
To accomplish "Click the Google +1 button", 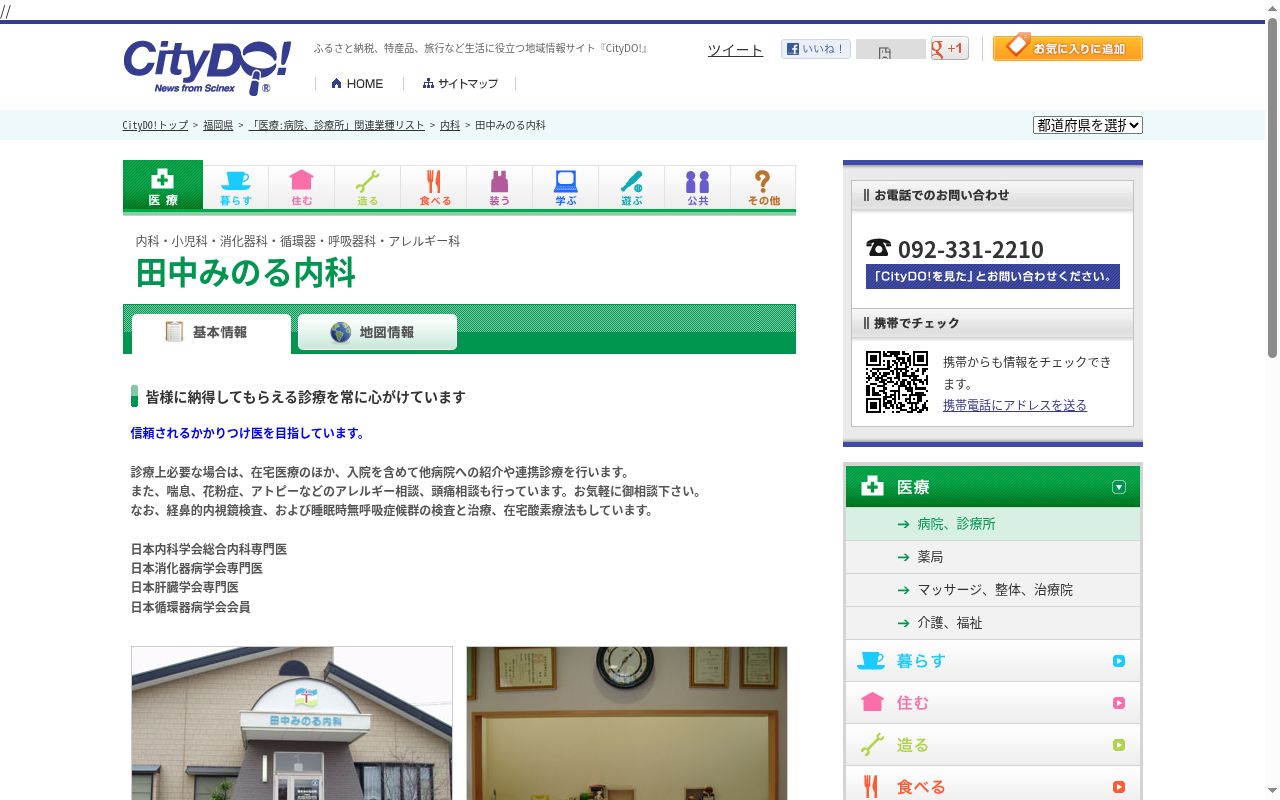I will point(949,48).
